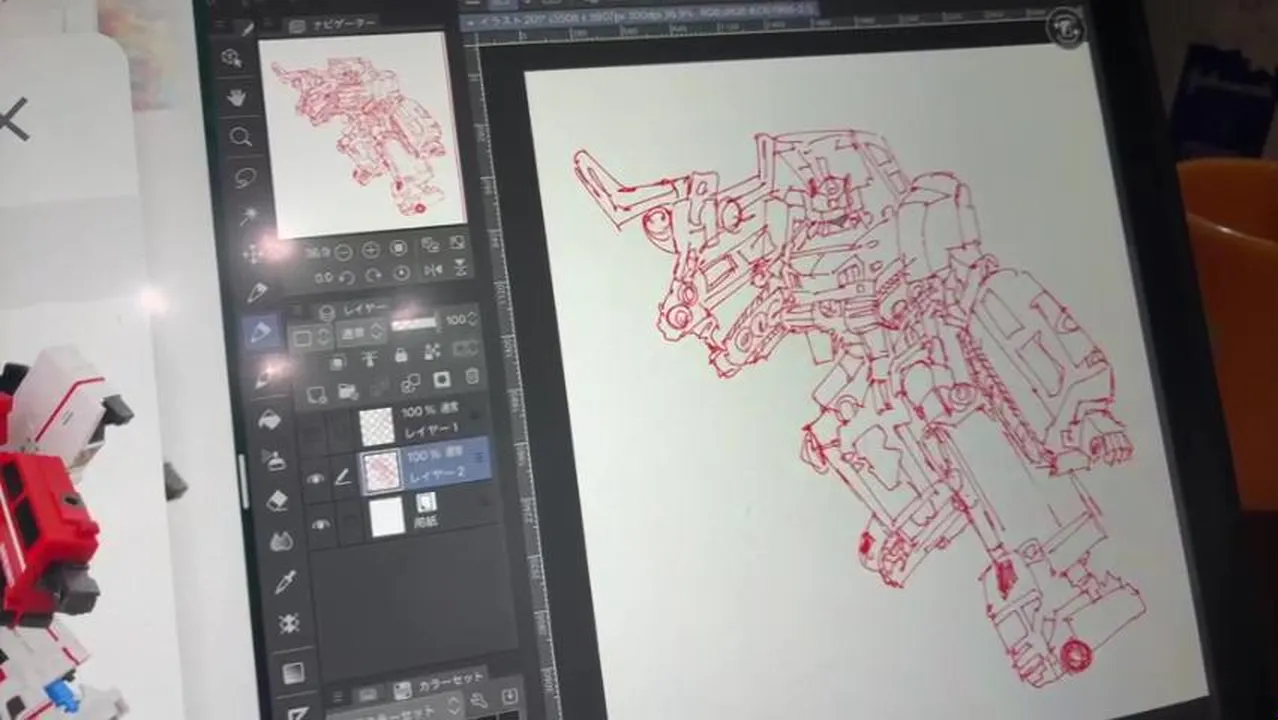1278x720 pixels.
Task: Select the Gradient tool
Action: [x=294, y=672]
